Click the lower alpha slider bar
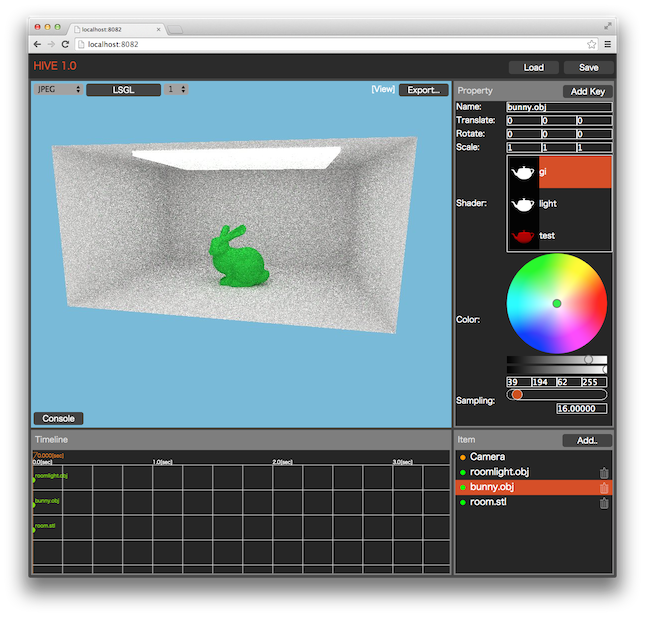 click(x=557, y=369)
